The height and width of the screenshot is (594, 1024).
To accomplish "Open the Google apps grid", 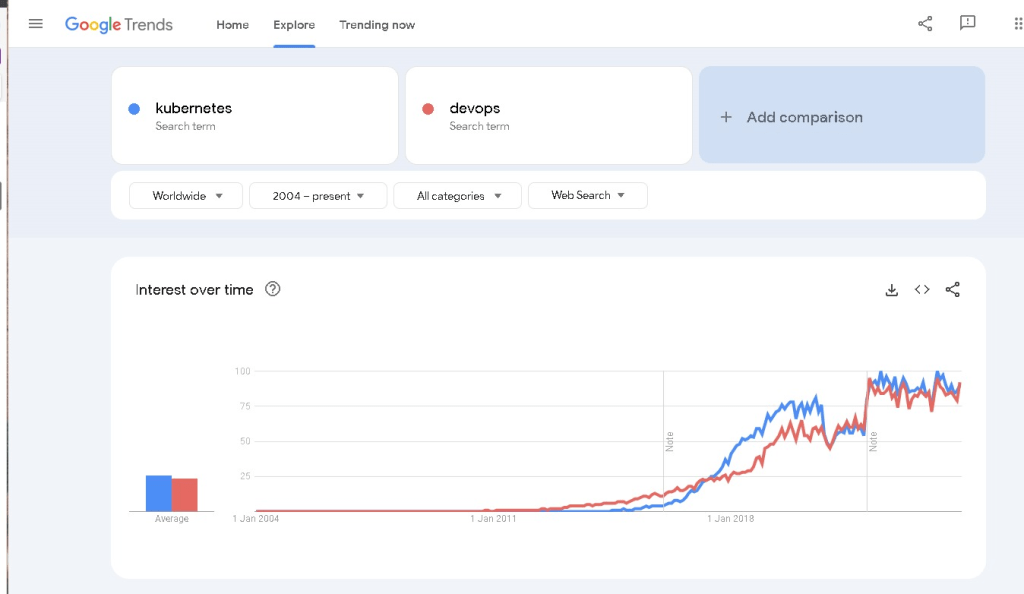I will 1018,24.
